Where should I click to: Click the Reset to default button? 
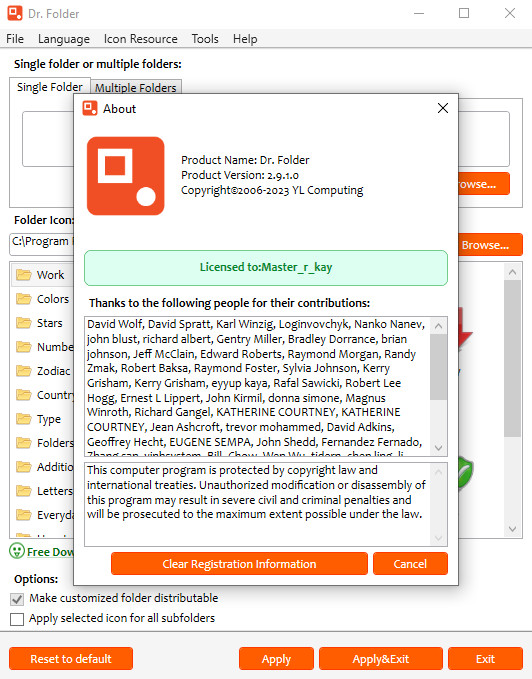(x=71, y=659)
